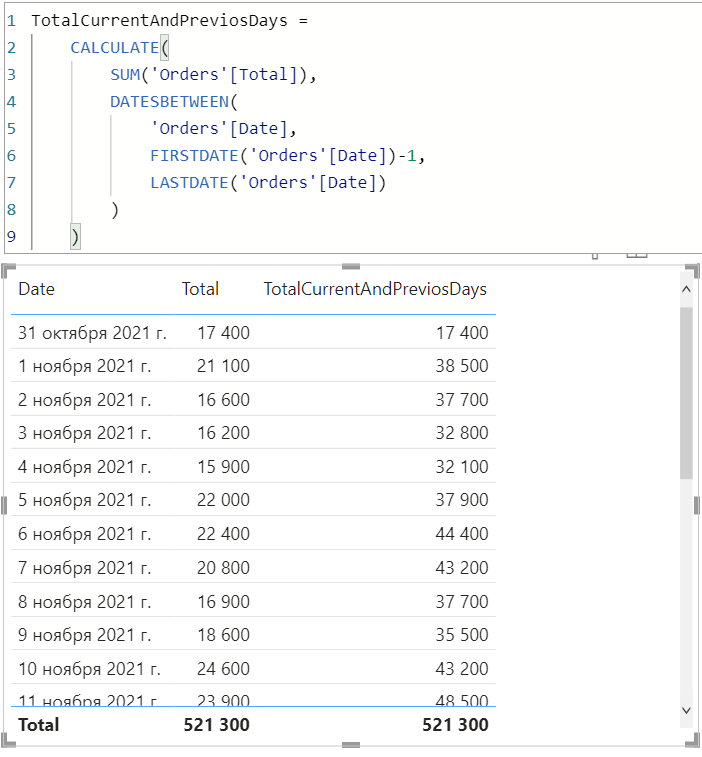Viewport: 702px width, 757px height.
Task: Click the Total value 22 000
Action: click(x=223, y=500)
